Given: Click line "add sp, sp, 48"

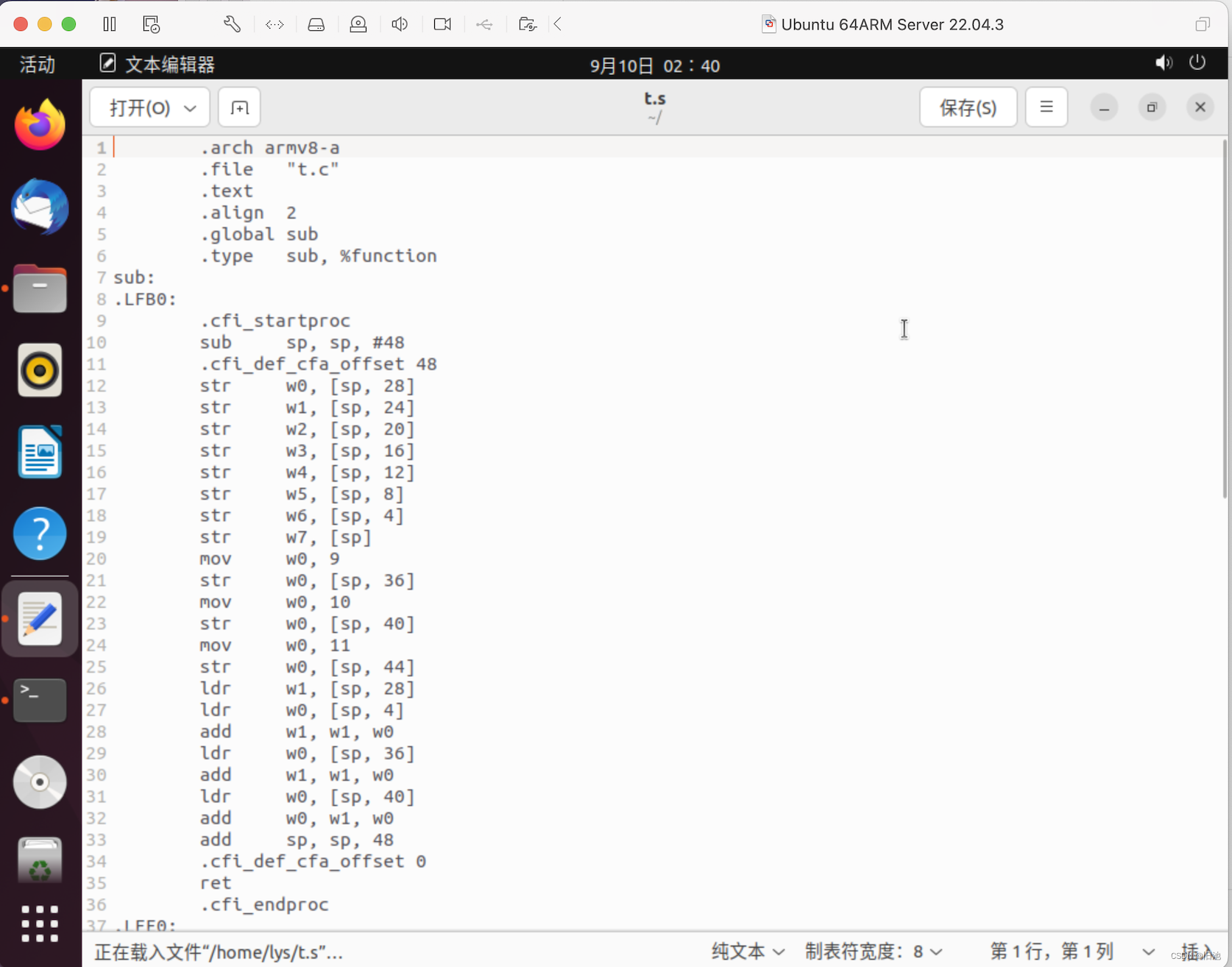Looking at the screenshot, I should click(x=297, y=840).
